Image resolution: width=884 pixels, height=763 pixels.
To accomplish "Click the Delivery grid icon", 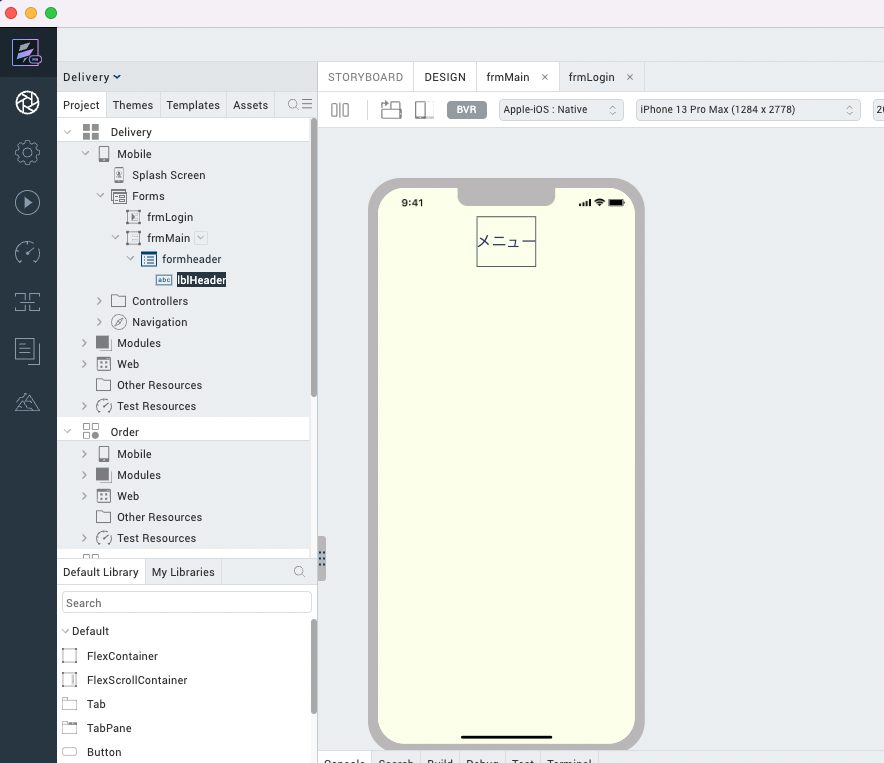I will pyautogui.click(x=91, y=132).
